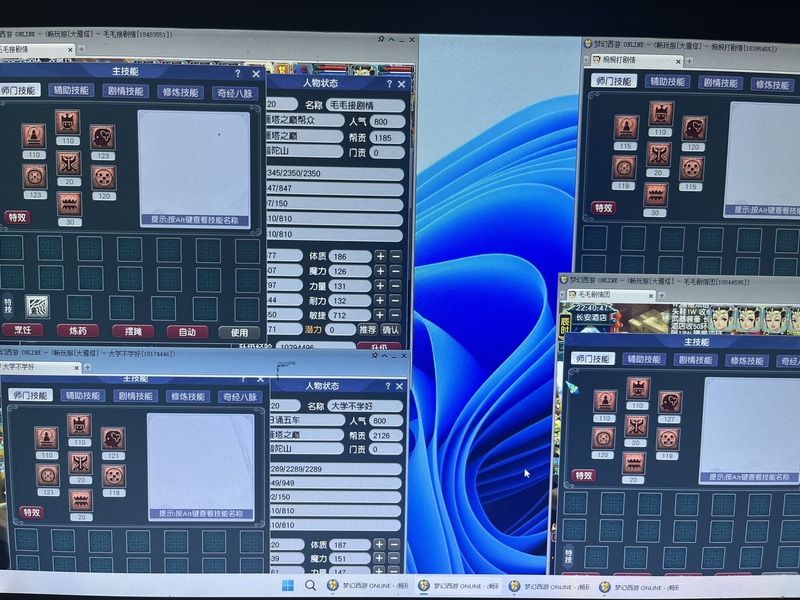Select level 30 skill icon in 毛毛接剧情 panel

(69, 204)
